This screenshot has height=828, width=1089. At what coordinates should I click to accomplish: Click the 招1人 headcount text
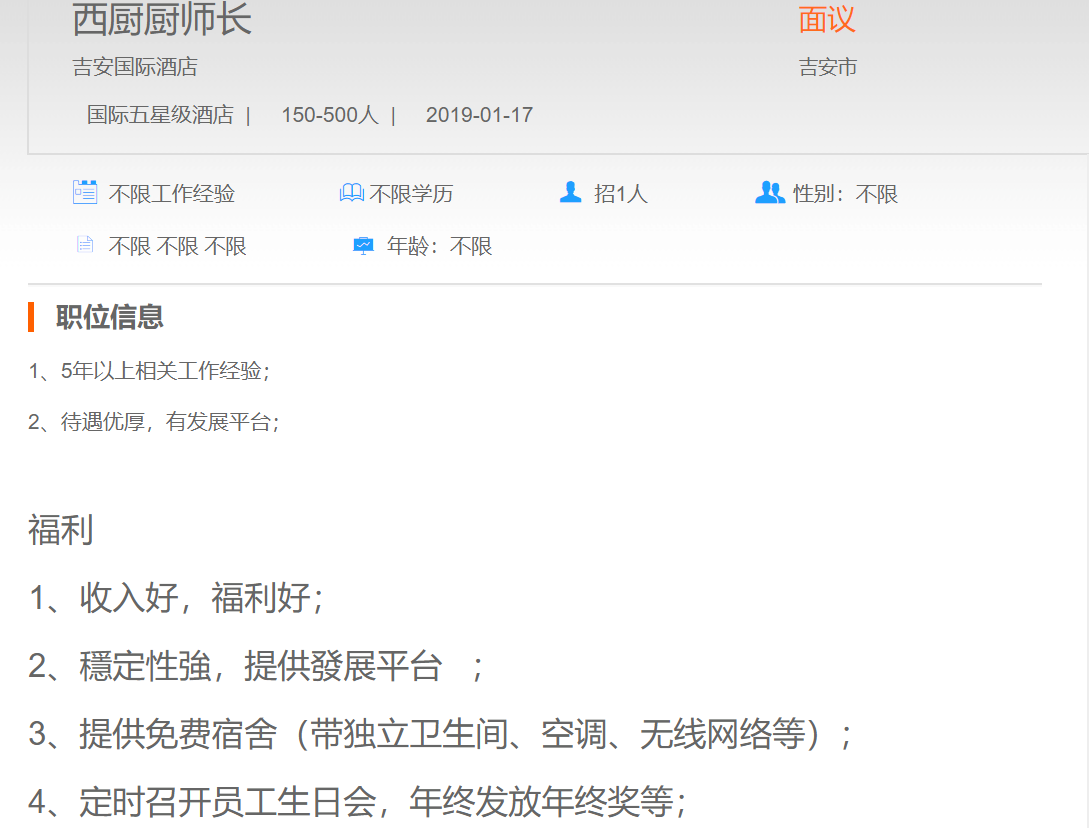click(x=621, y=194)
